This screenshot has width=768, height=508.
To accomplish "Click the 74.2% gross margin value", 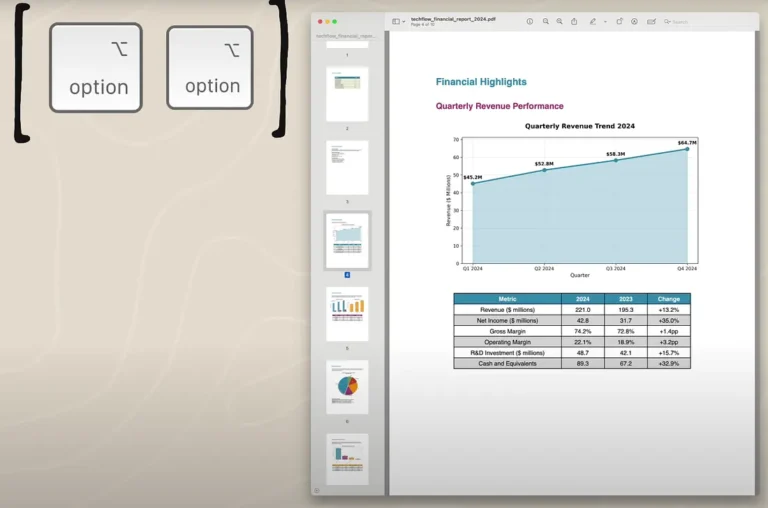I will click(583, 331).
